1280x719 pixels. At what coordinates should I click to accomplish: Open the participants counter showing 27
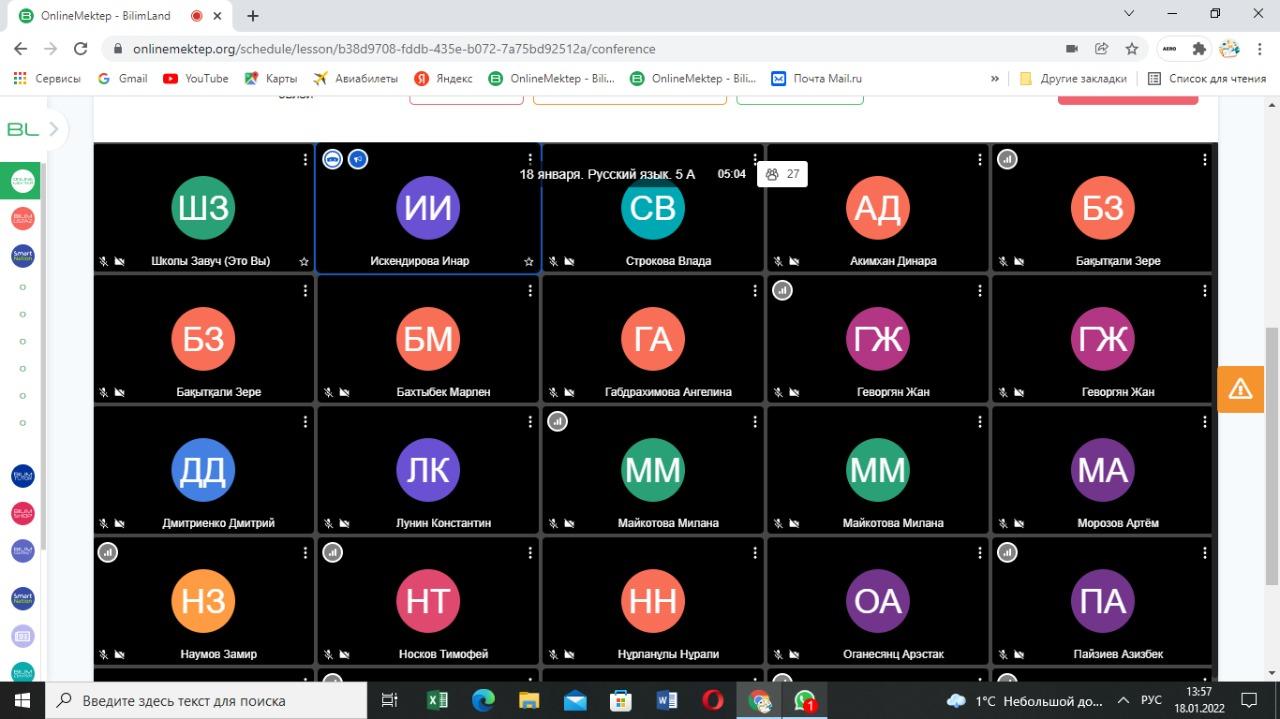[782, 174]
